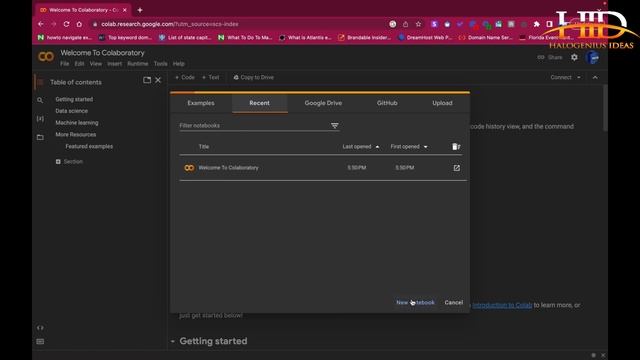640x360 pixels.
Task: Open Welcome To Colaboratory in new tab icon
Action: tap(456, 168)
